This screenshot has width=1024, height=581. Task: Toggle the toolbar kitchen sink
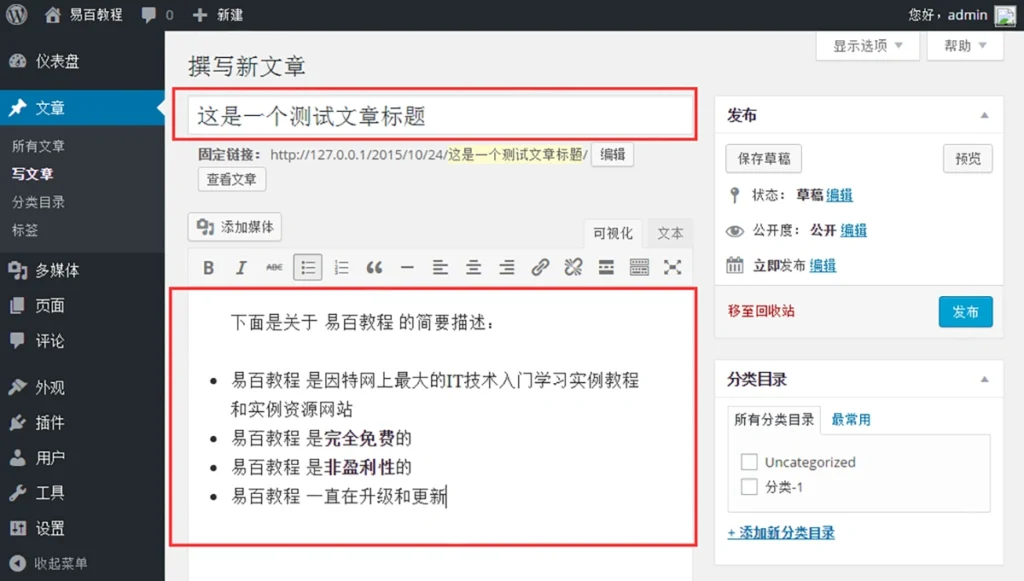pyautogui.click(x=639, y=268)
